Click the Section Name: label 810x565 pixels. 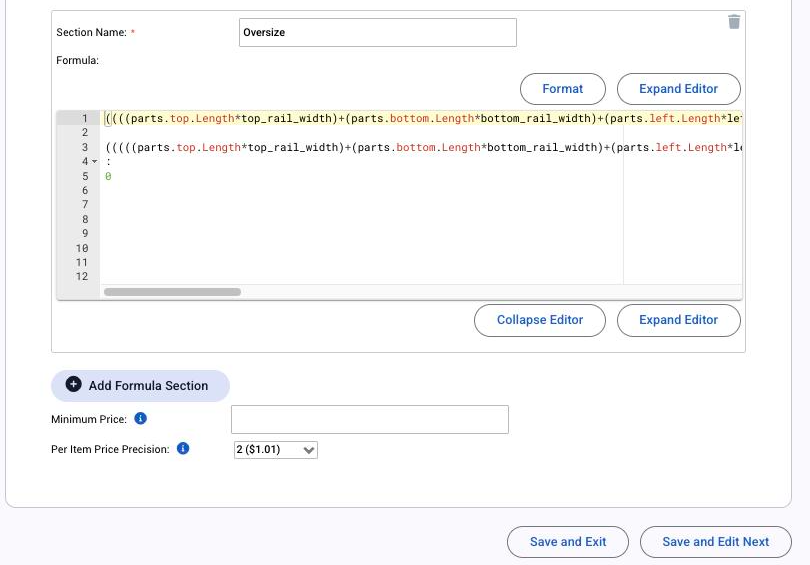[x=91, y=33]
